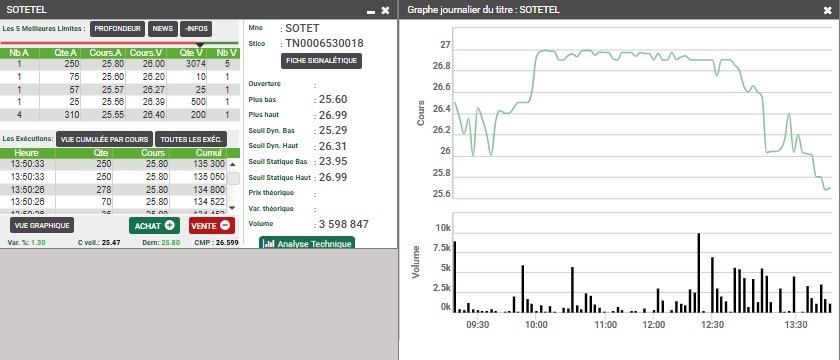Click the executions scrollbar thumb
This screenshot has height=360, width=840.
(x=233, y=178)
